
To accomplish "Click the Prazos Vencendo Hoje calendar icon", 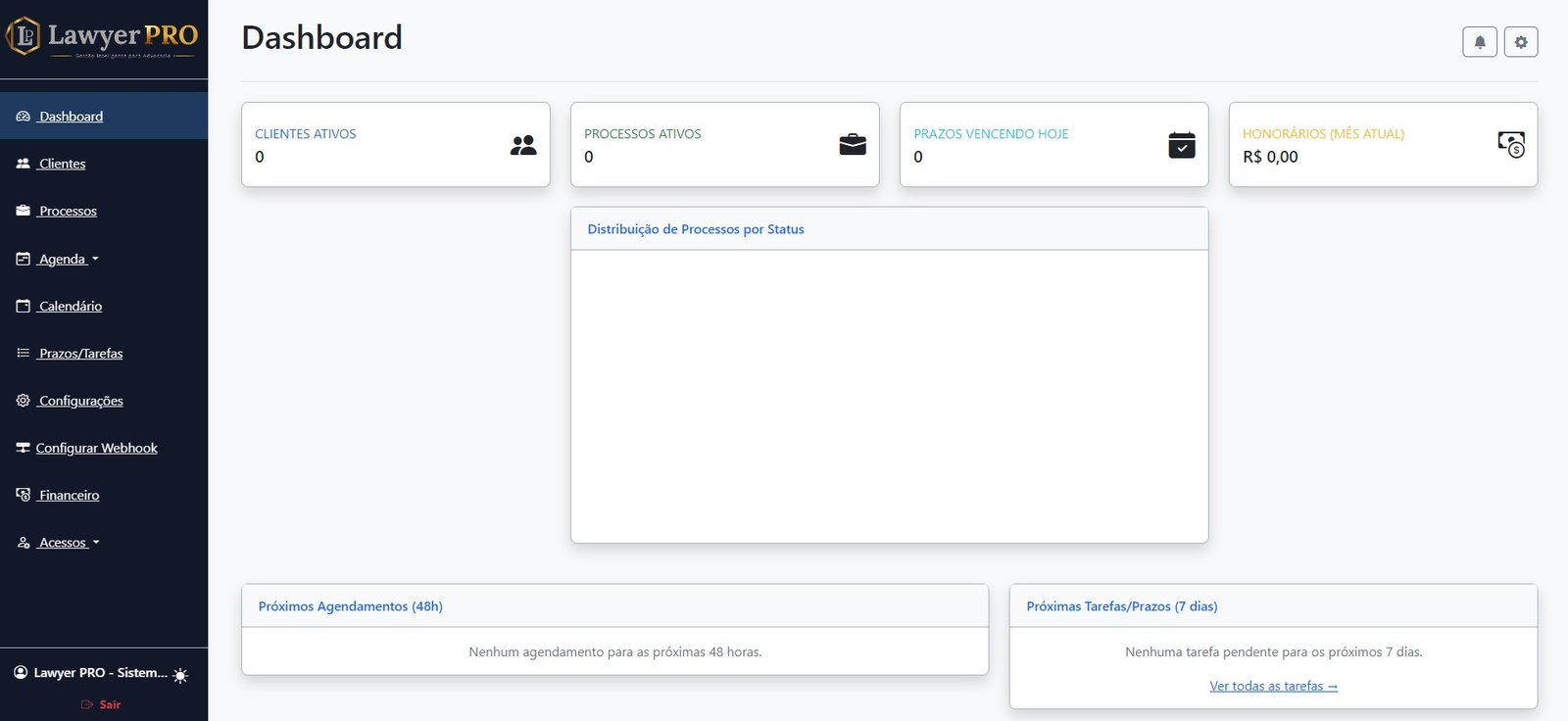I will 1182,145.
